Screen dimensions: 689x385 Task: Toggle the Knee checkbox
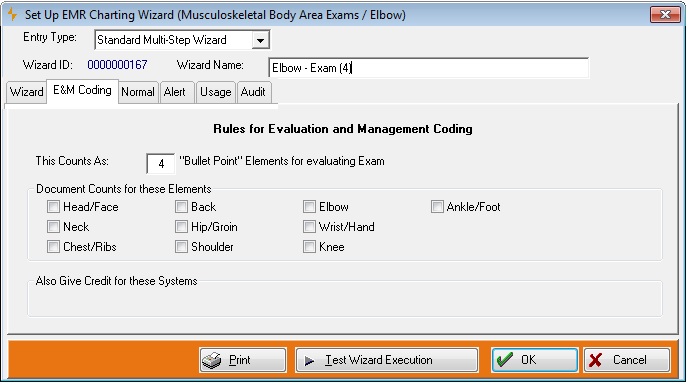[309, 247]
